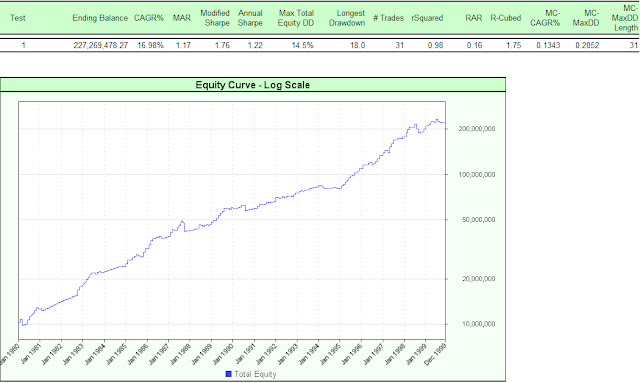Click the 100,000,000 axis label
The height and width of the screenshot is (383, 640).
(x=477, y=174)
